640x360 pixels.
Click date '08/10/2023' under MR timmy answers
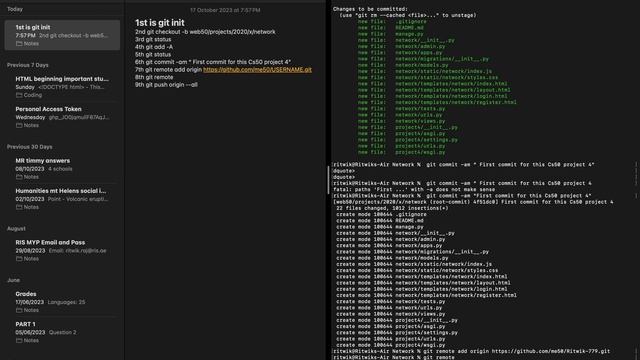click(30, 169)
